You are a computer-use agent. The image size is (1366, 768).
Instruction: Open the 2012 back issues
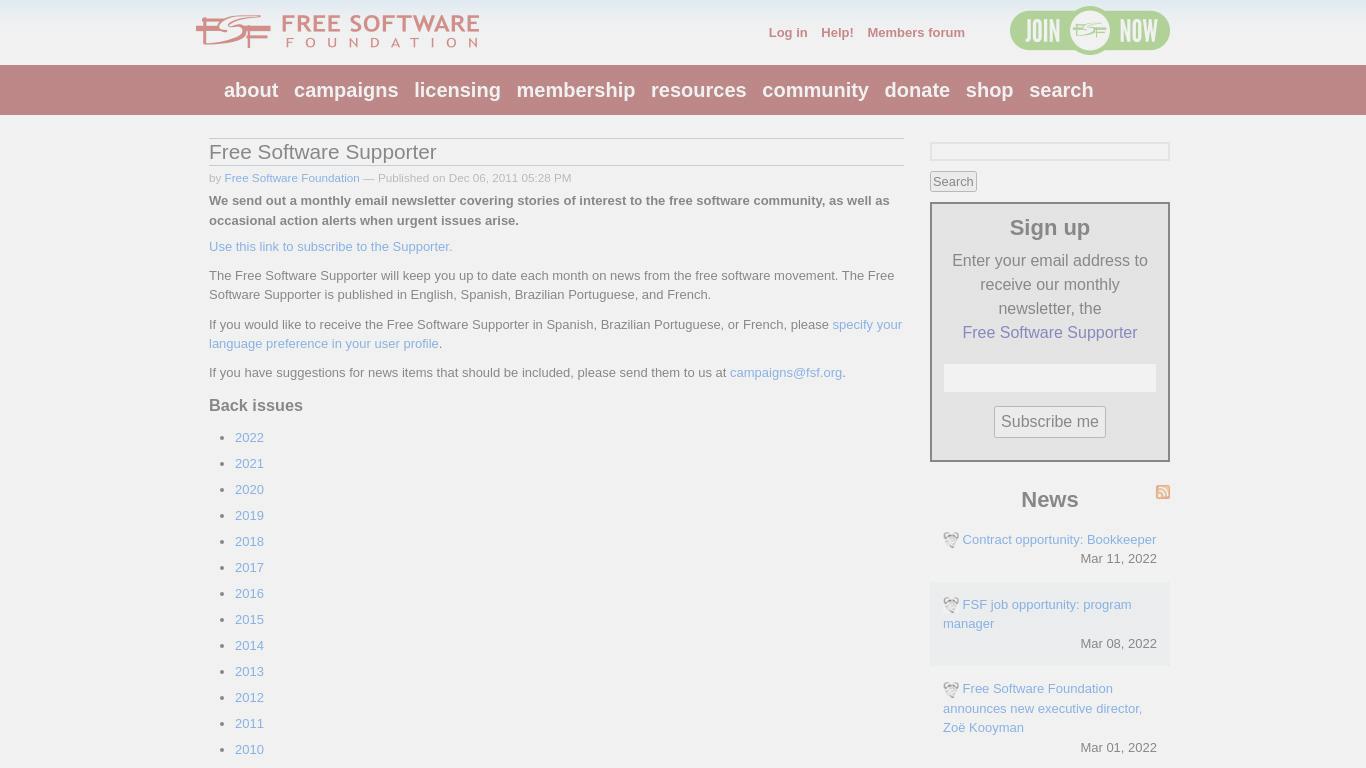pyautogui.click(x=249, y=698)
